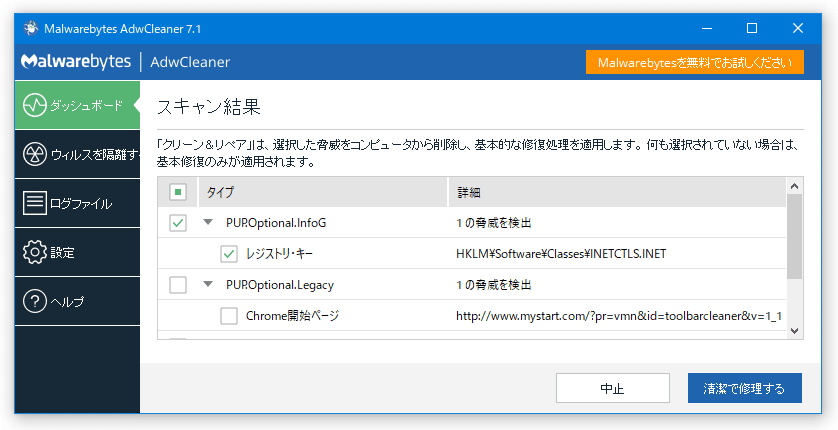
Task: Click the results list scrollbar thumb
Action: tap(794, 236)
